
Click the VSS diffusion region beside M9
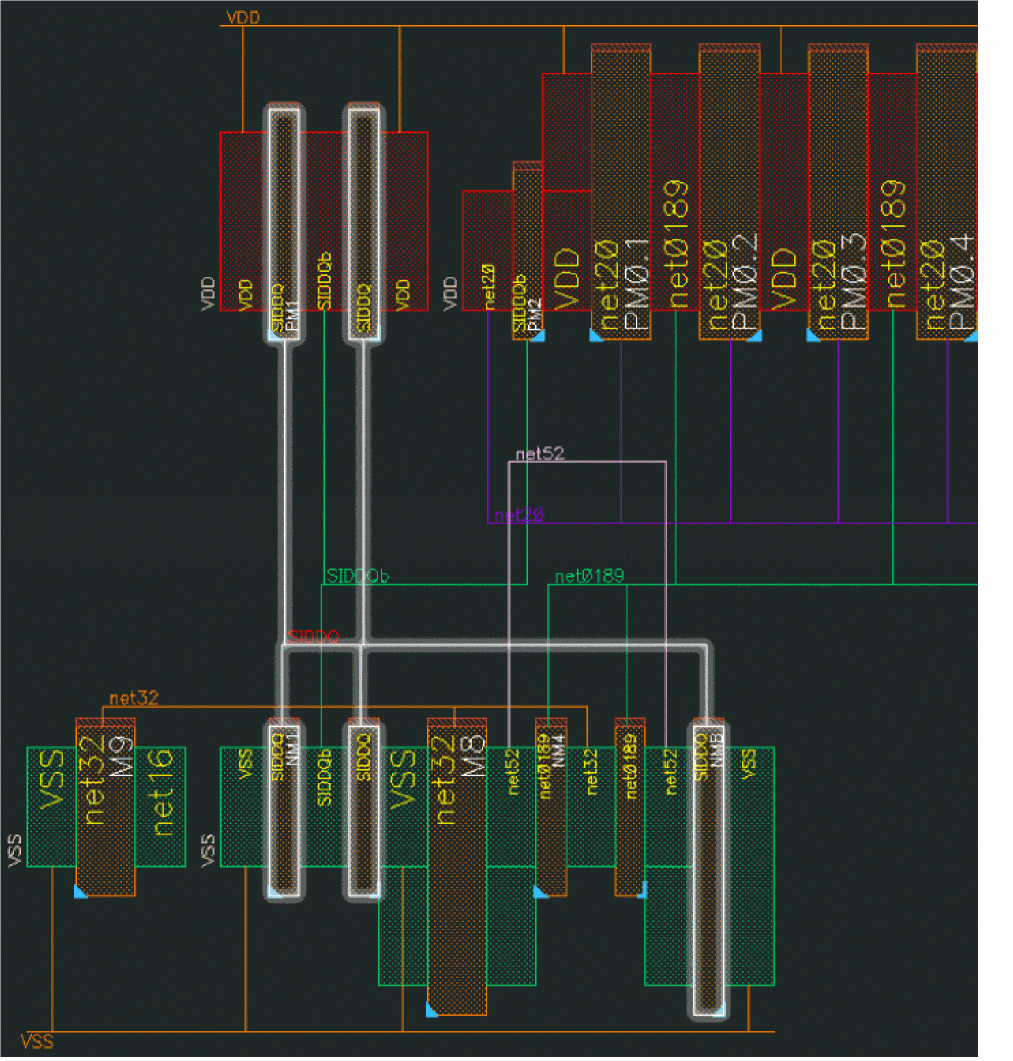51,806
